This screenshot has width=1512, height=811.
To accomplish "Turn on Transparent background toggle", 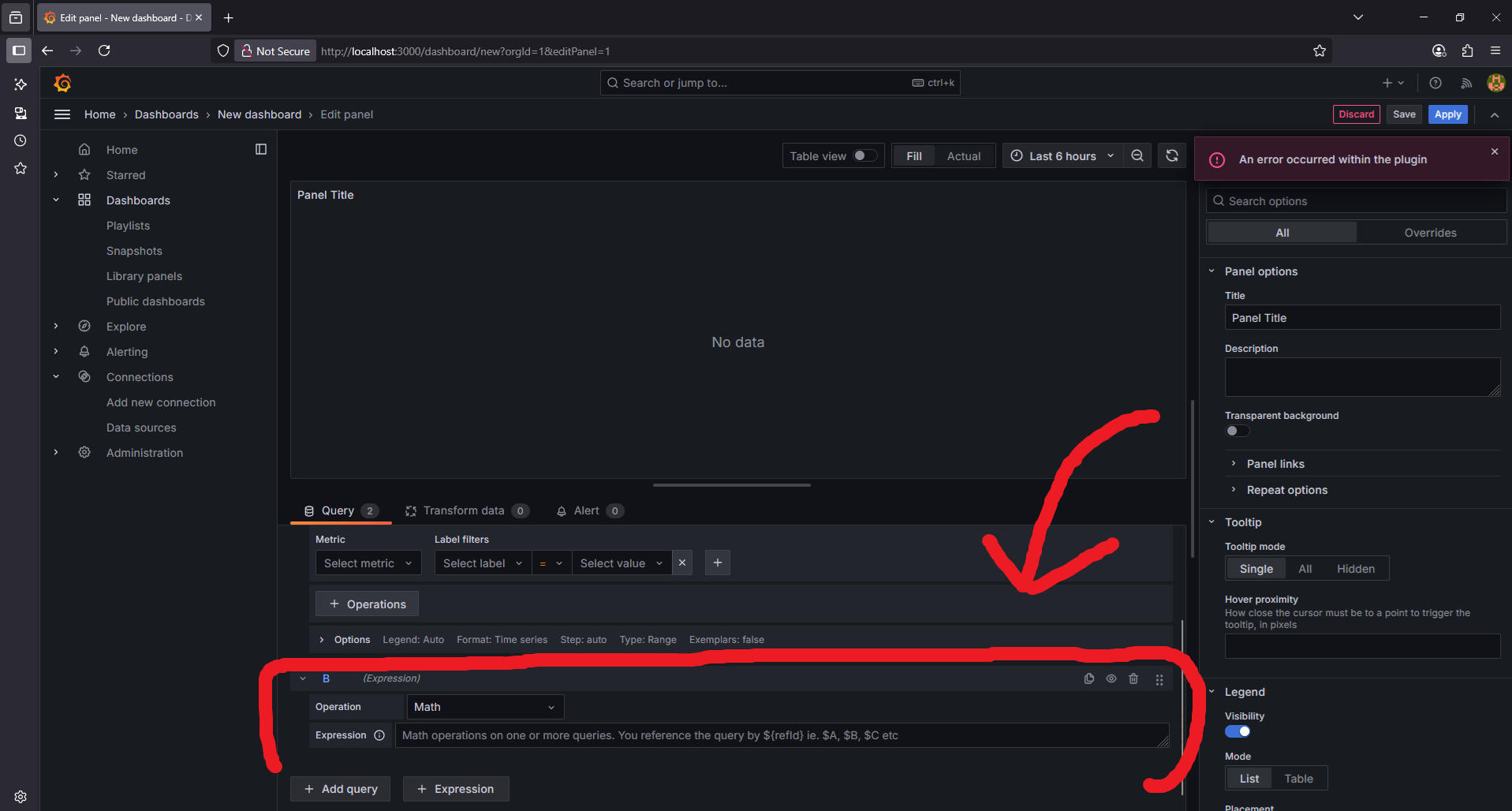I will pyautogui.click(x=1237, y=431).
